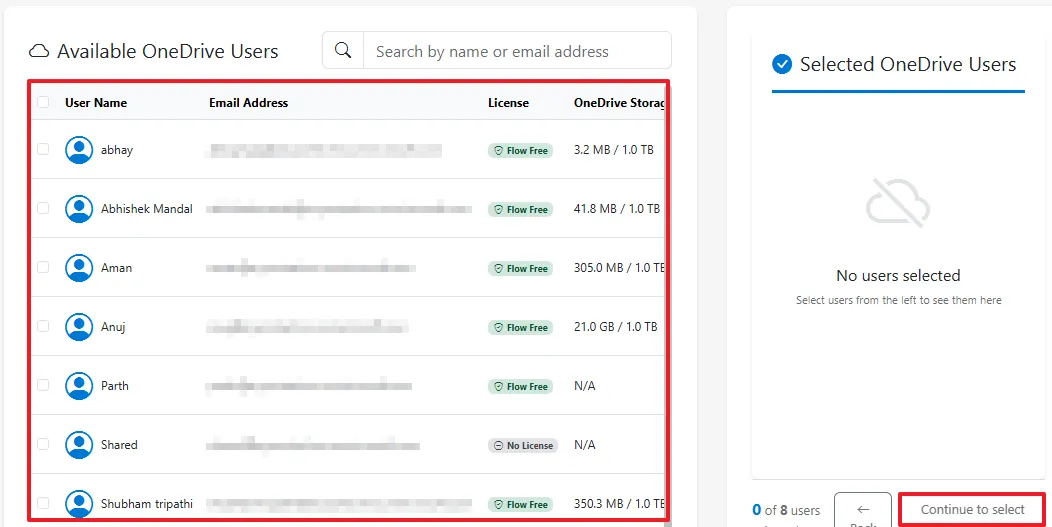This screenshot has width=1052, height=527.
Task: Click the cloud icon beside Available OneDrive Users
Action: click(39, 52)
